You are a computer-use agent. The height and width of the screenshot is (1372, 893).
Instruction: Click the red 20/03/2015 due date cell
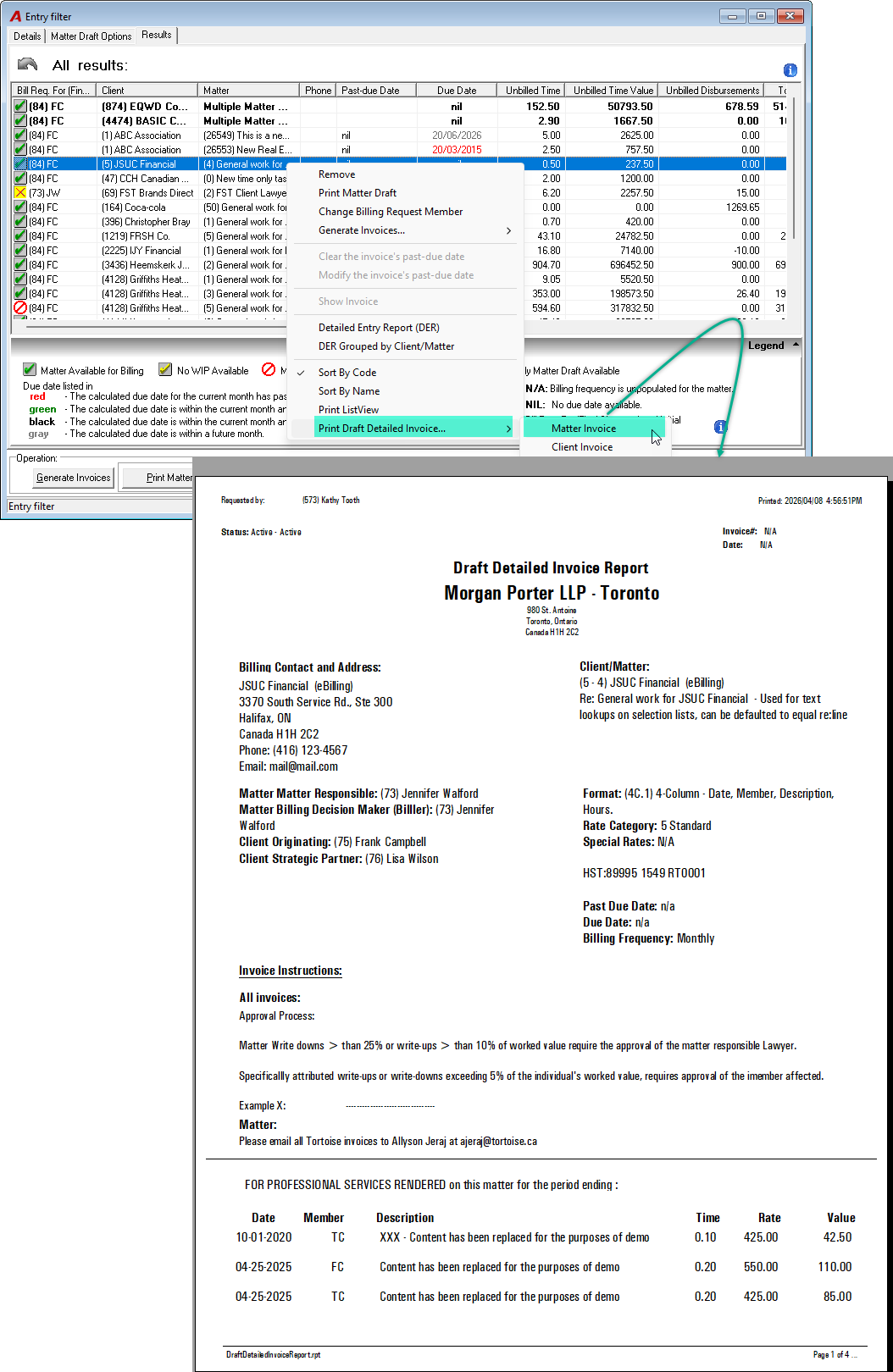[x=457, y=150]
